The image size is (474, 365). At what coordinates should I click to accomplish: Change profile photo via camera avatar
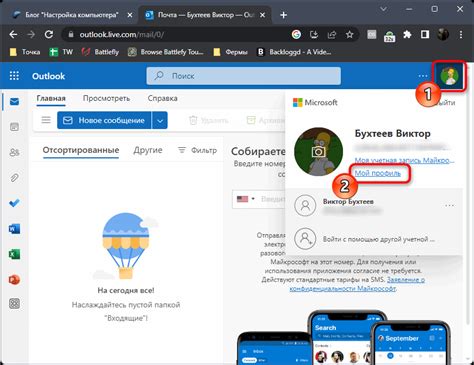(x=318, y=152)
